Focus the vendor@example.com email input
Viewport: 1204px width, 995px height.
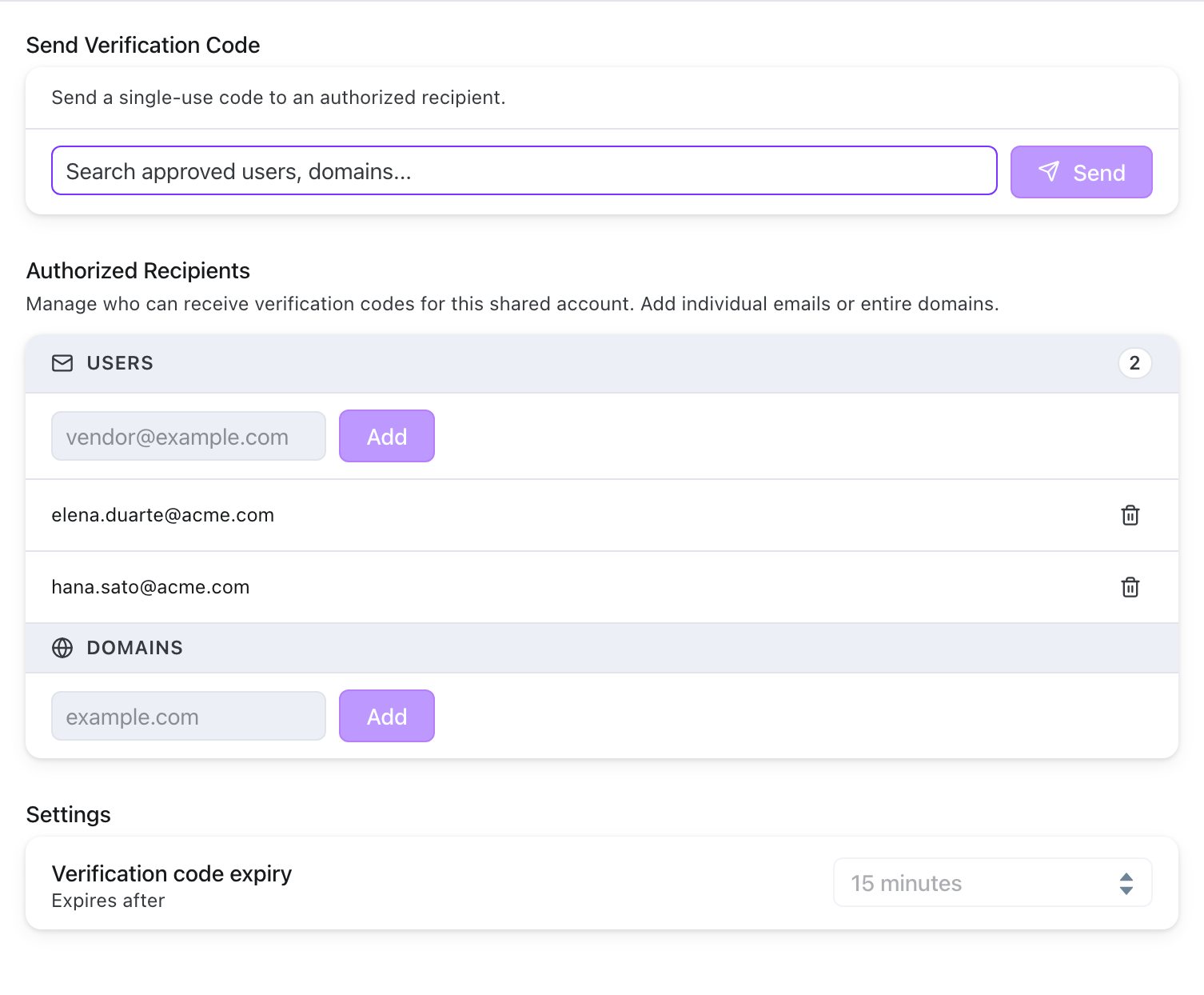pyautogui.click(x=189, y=436)
